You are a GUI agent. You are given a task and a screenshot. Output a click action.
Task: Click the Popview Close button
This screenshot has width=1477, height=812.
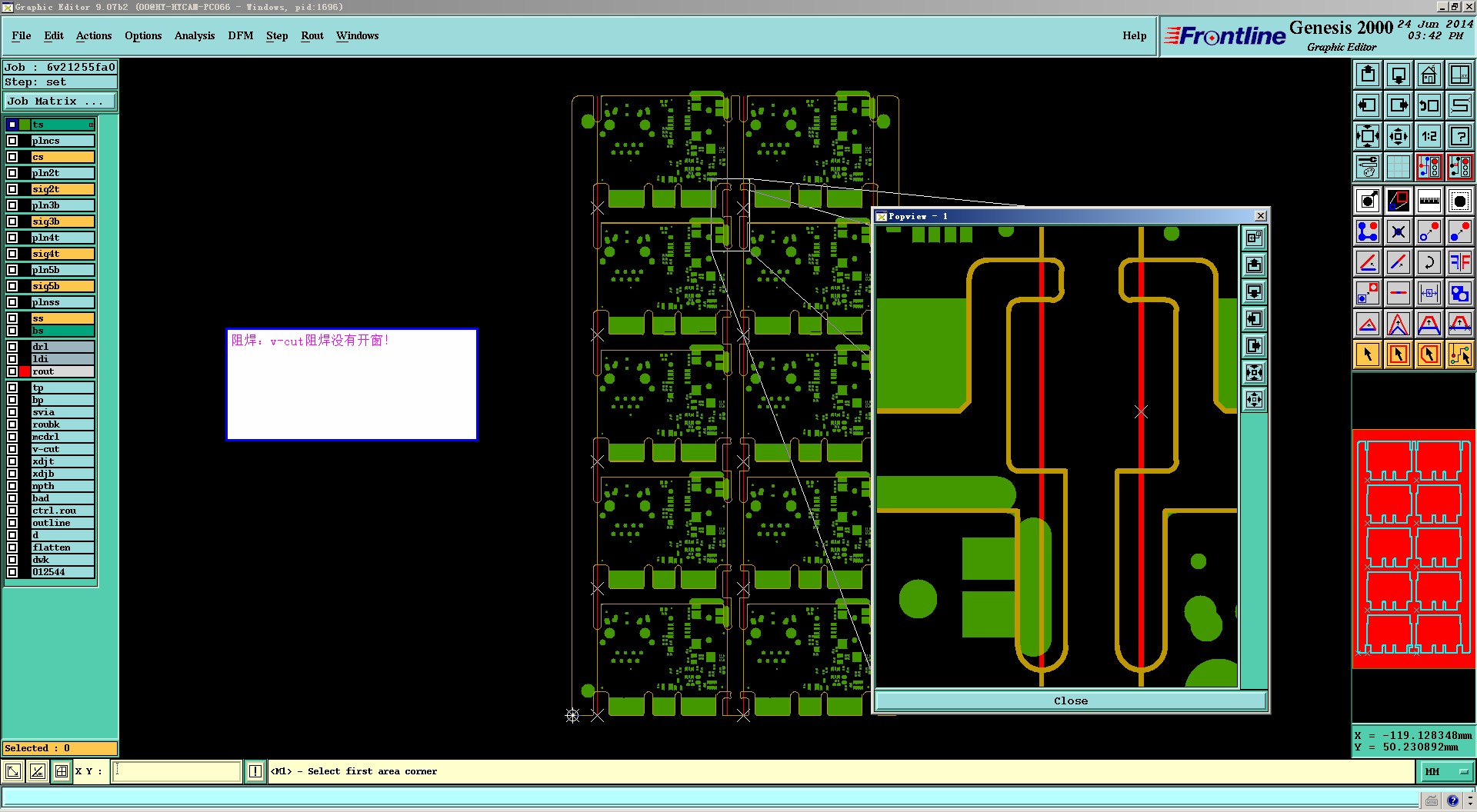1071,701
